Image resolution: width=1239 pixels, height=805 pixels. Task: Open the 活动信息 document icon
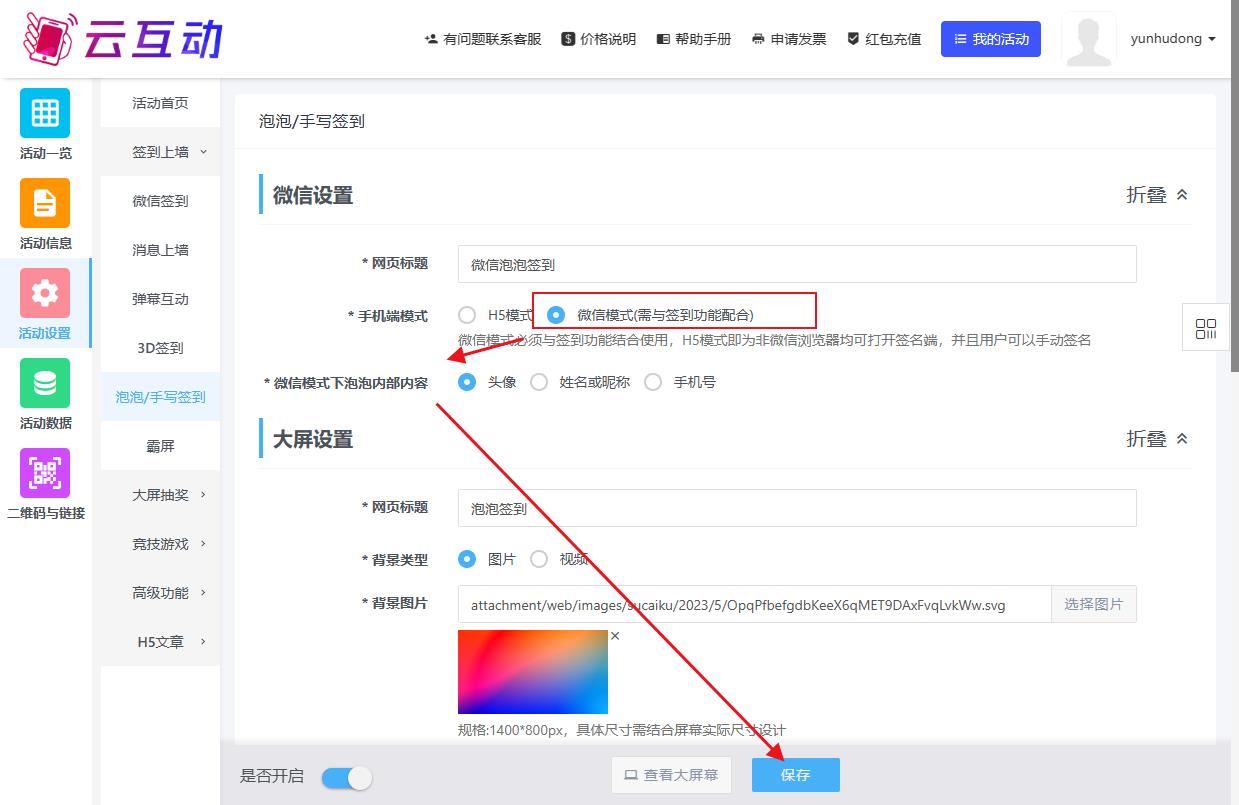coord(45,203)
